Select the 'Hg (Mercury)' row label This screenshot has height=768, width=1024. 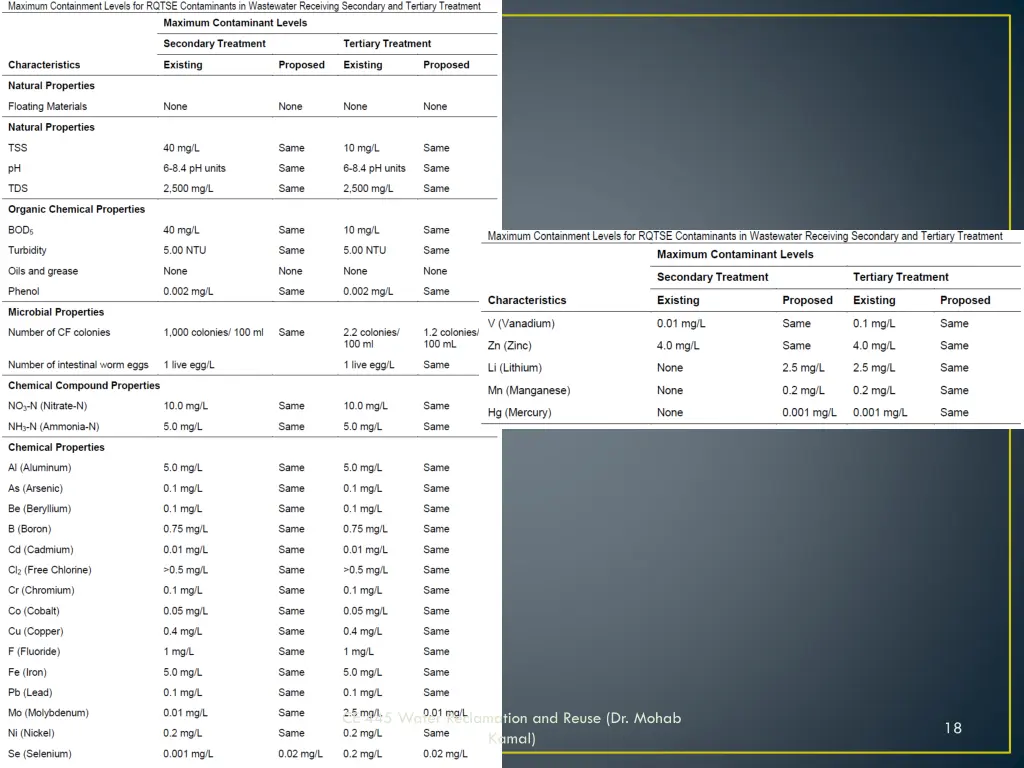pyautogui.click(x=519, y=413)
